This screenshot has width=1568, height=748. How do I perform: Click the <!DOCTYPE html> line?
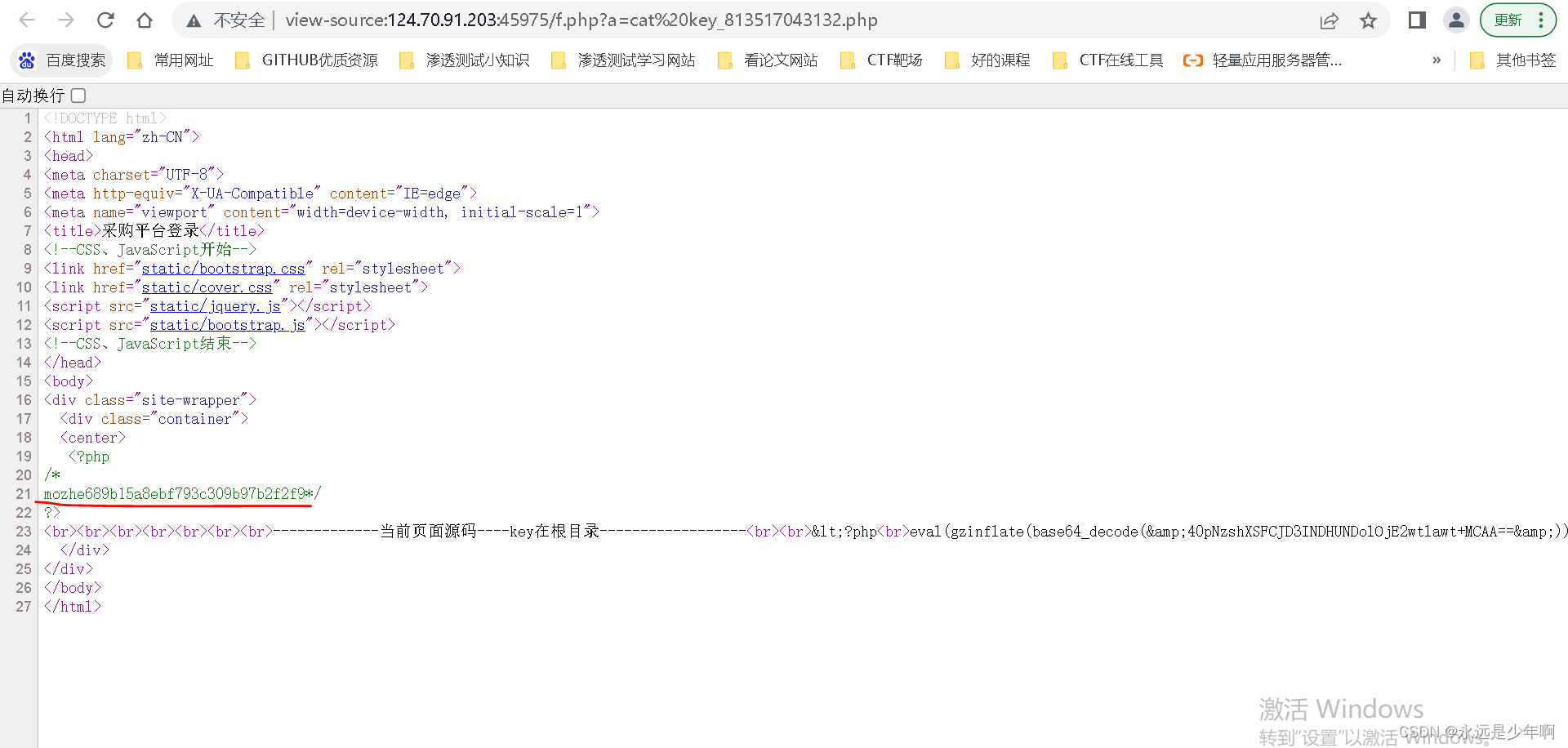105,118
